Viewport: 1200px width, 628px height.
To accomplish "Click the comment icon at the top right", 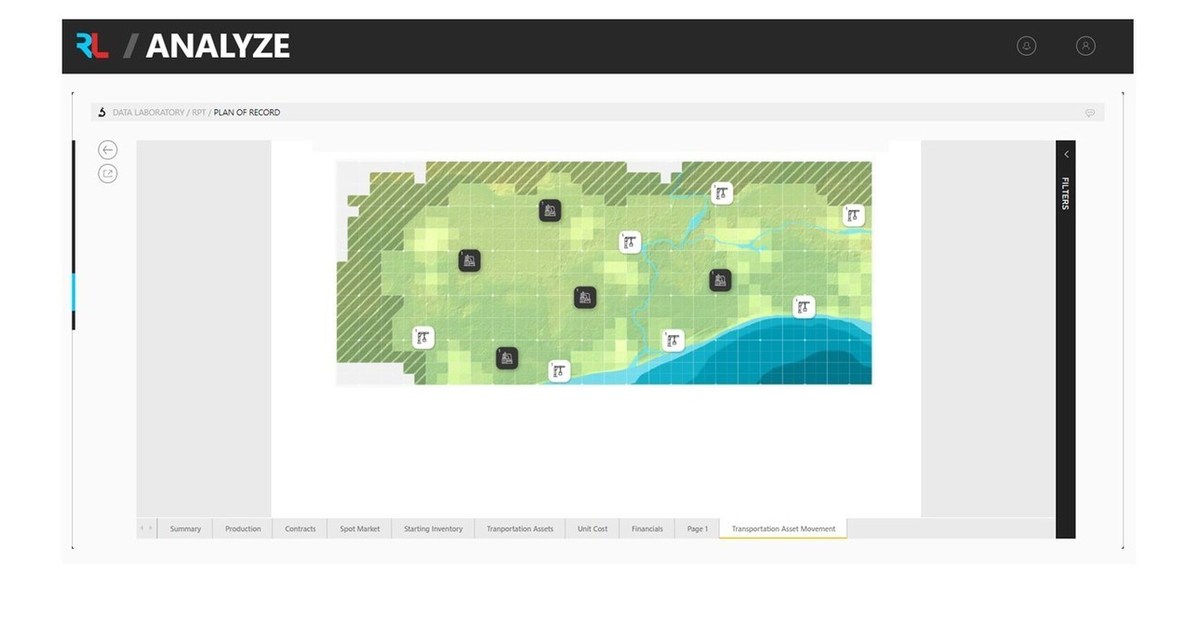I will [x=1089, y=112].
